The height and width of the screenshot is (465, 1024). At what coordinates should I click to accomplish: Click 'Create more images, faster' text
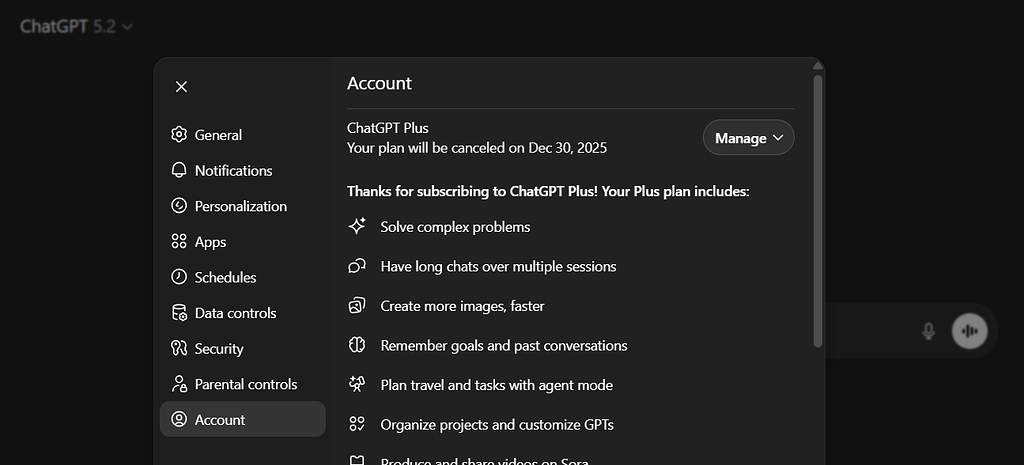(462, 306)
